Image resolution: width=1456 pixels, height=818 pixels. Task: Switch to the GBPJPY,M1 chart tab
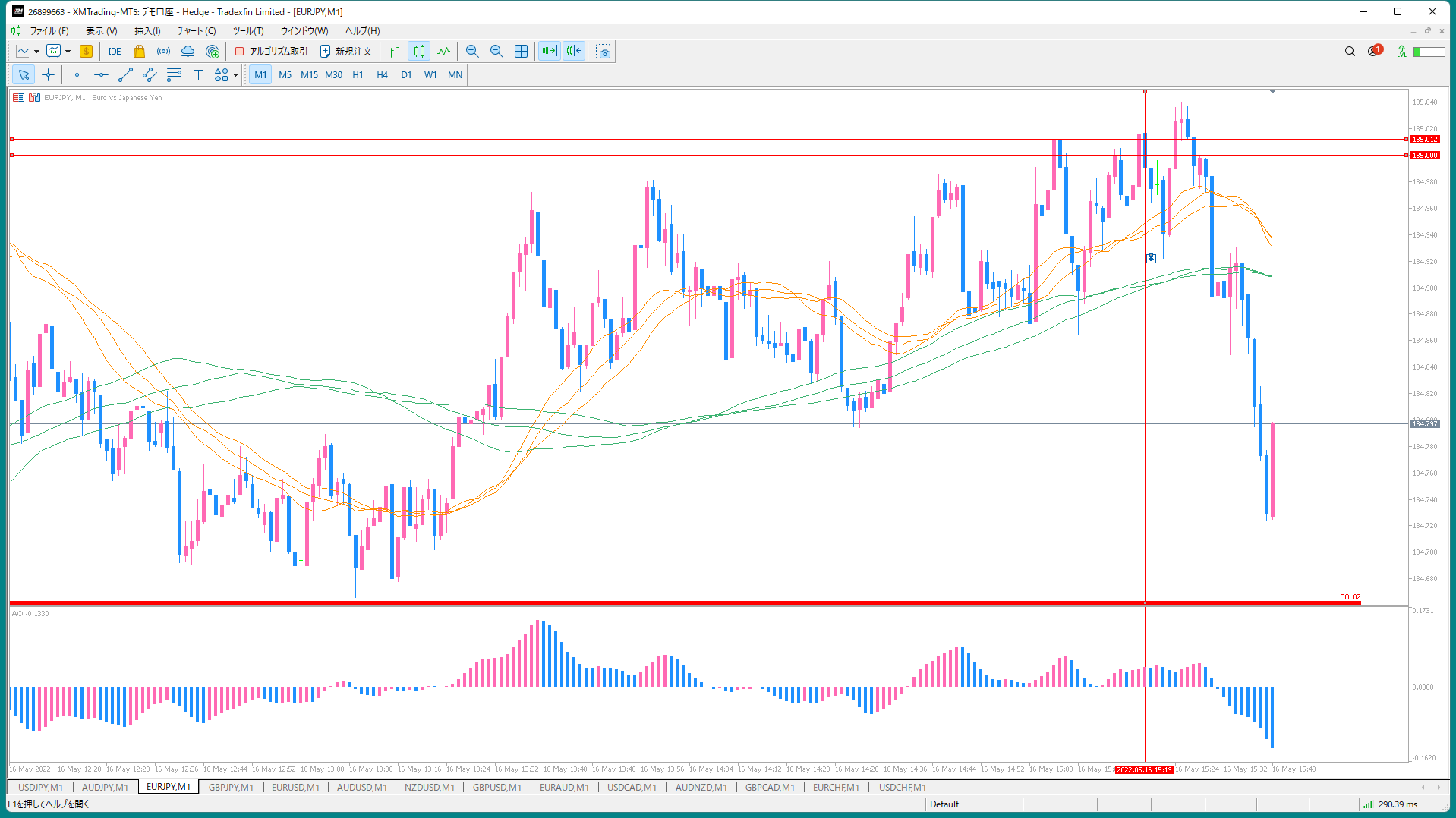[231, 787]
